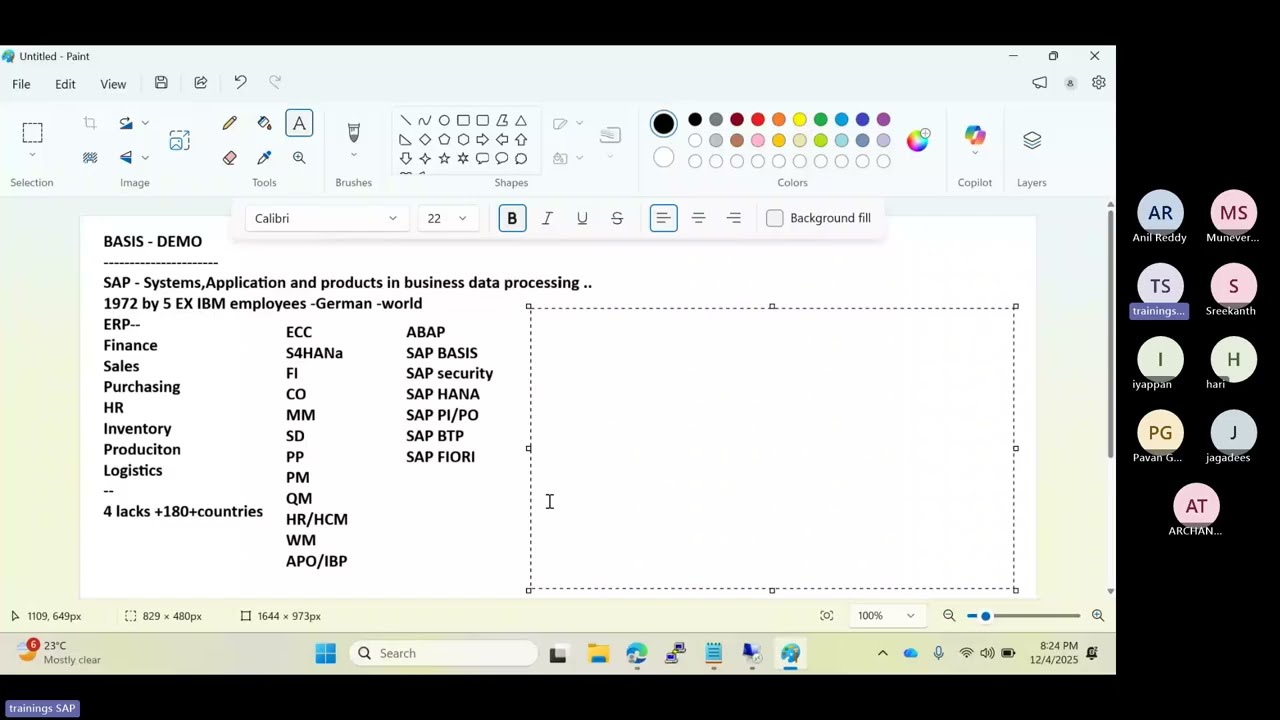Click participant Sreekanth avatar
Image resolution: width=1280 pixels, height=720 pixels.
click(x=1233, y=286)
